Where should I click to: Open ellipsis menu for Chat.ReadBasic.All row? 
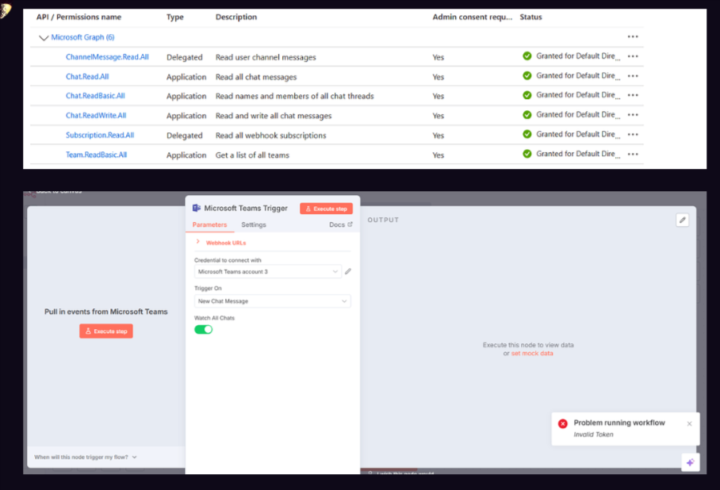tap(633, 96)
